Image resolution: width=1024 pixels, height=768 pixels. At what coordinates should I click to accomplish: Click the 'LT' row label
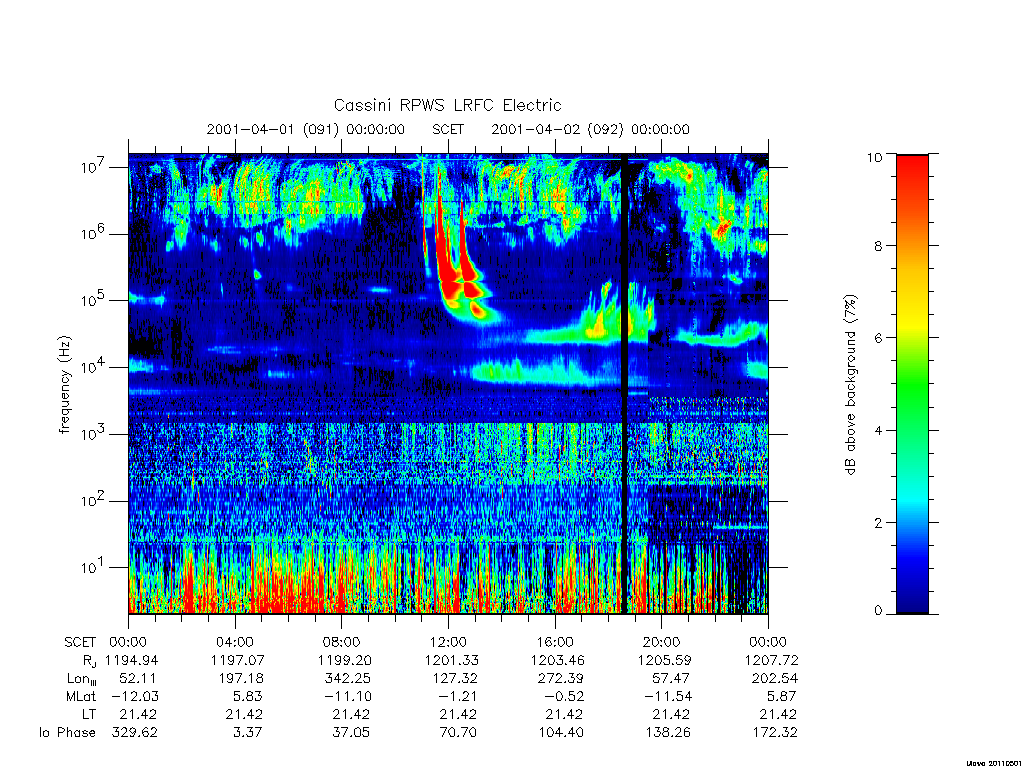88,714
